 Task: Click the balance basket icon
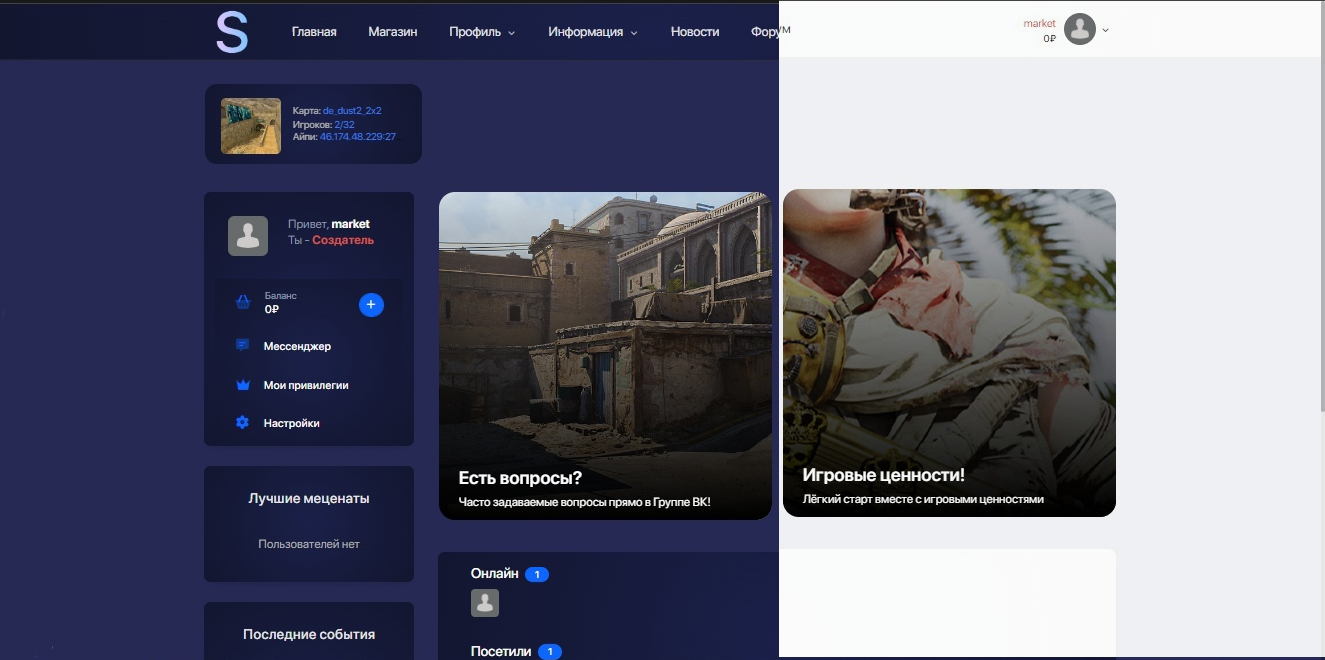tap(242, 302)
